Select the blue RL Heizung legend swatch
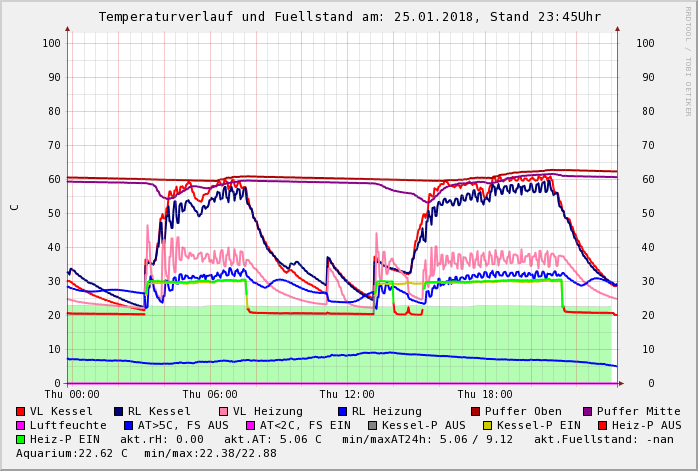This screenshot has height=471, width=698. (342, 412)
